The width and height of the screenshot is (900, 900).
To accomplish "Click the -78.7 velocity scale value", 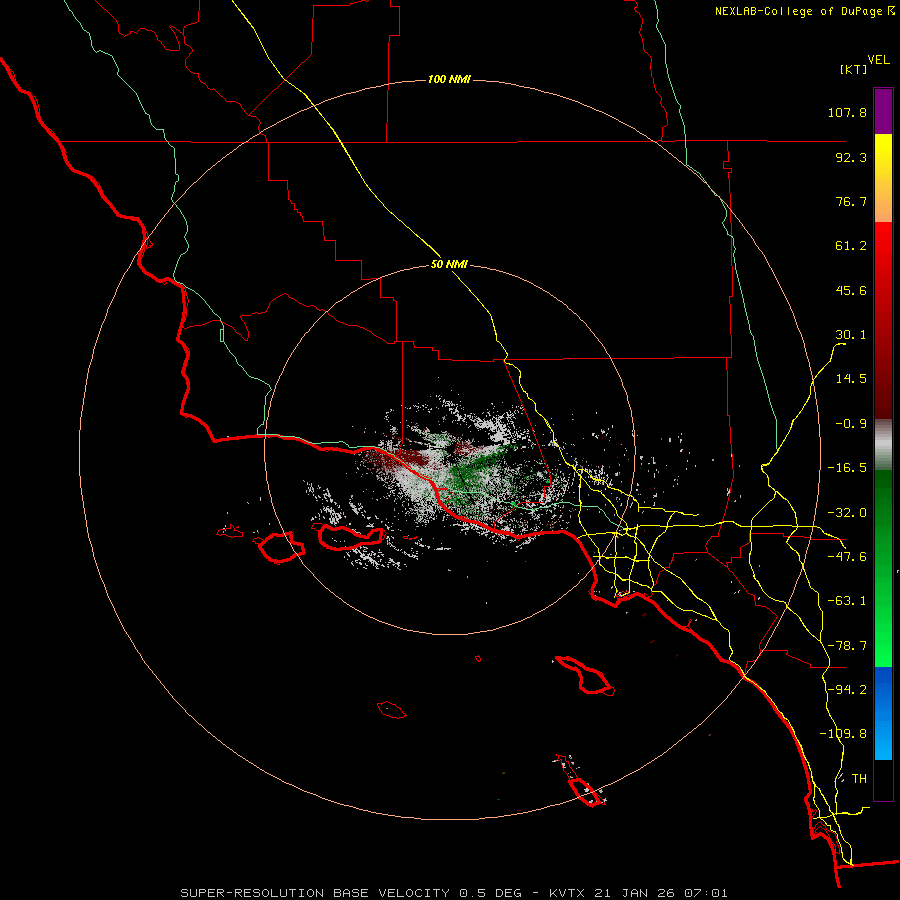I will 847,646.
